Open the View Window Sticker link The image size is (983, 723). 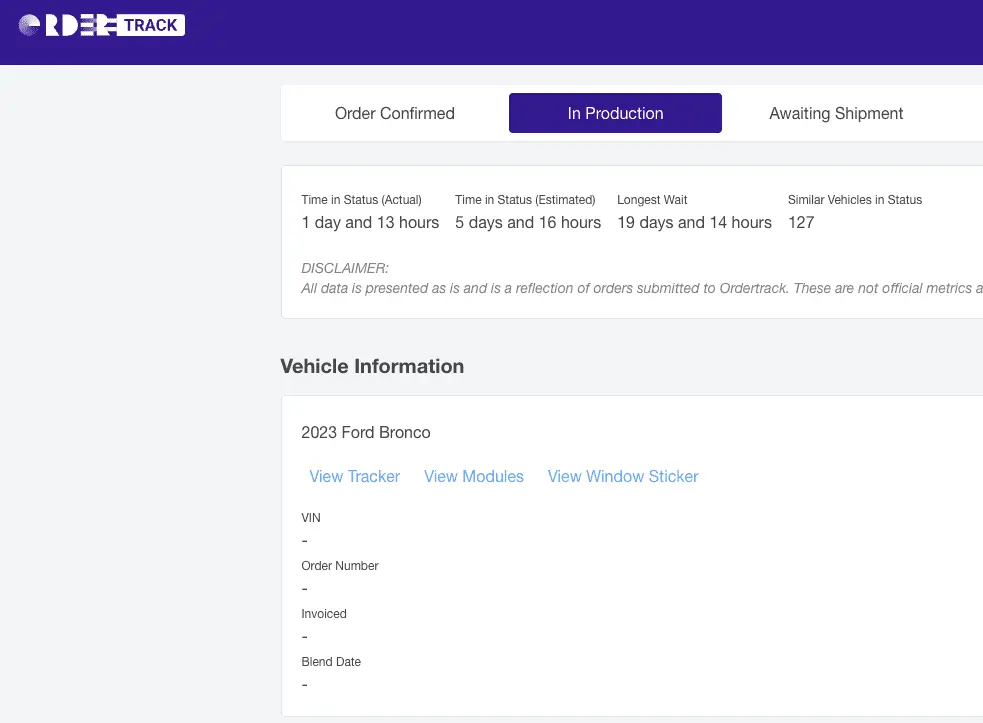pyautogui.click(x=622, y=476)
